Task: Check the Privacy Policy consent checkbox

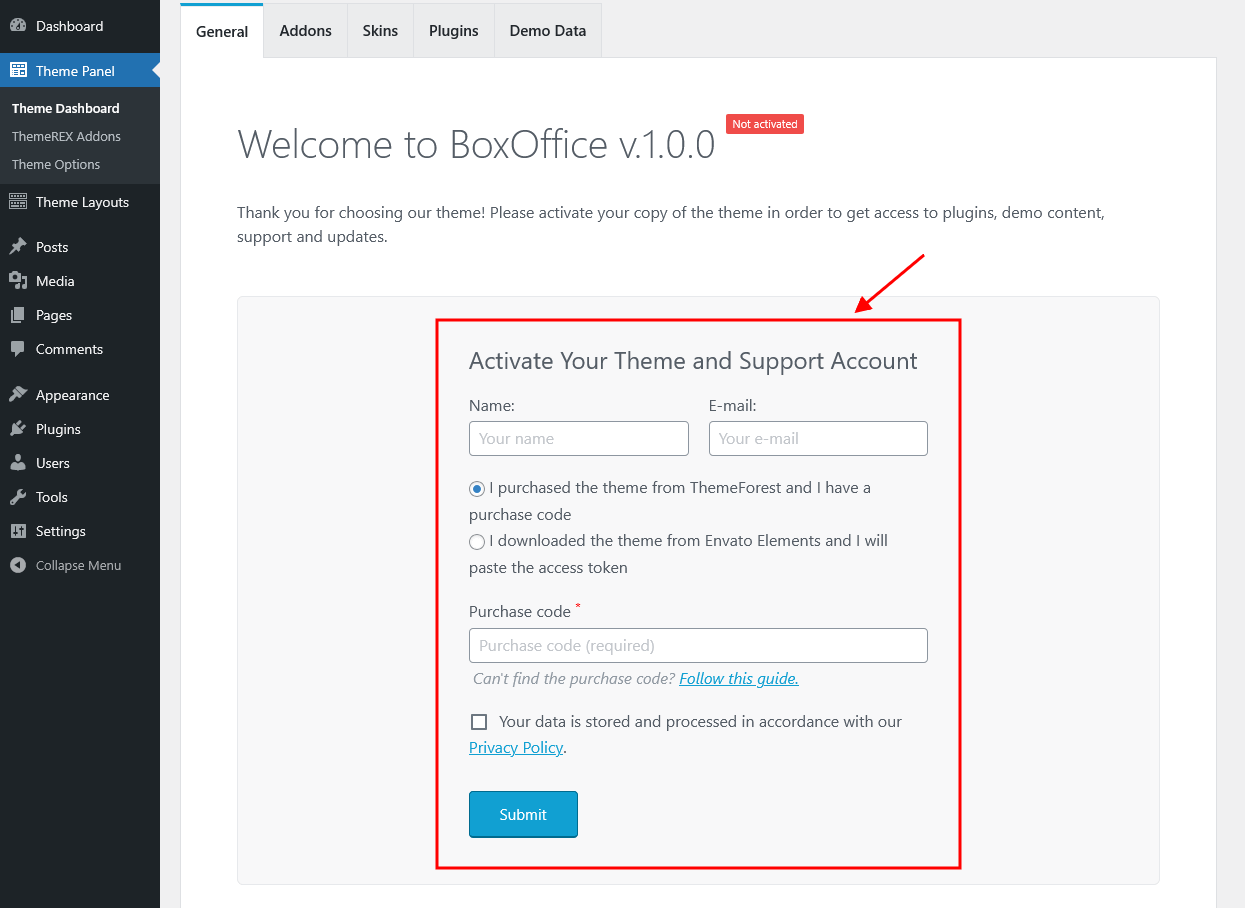Action: pos(479,722)
